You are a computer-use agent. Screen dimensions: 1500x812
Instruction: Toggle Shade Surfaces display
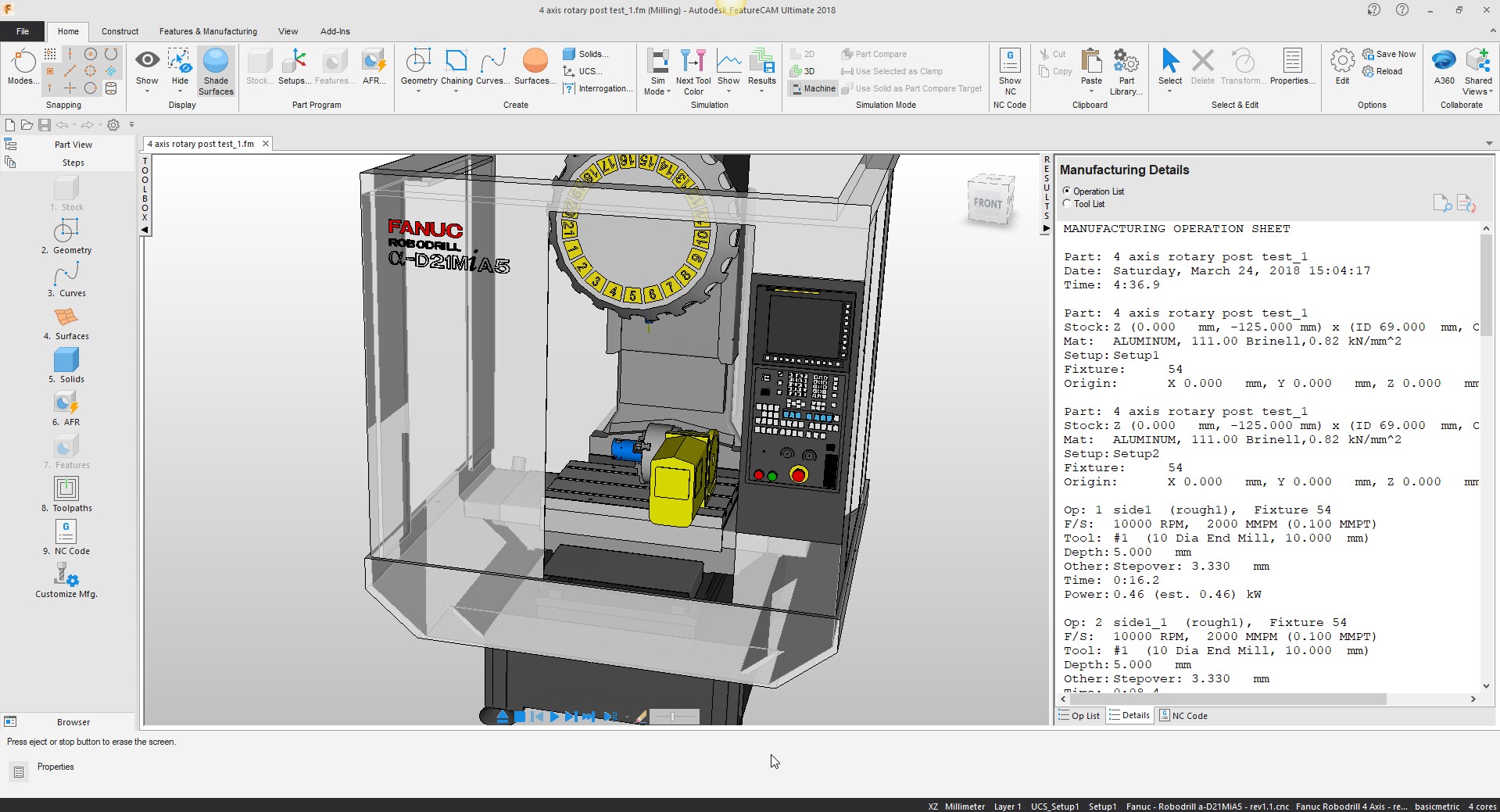click(x=216, y=71)
